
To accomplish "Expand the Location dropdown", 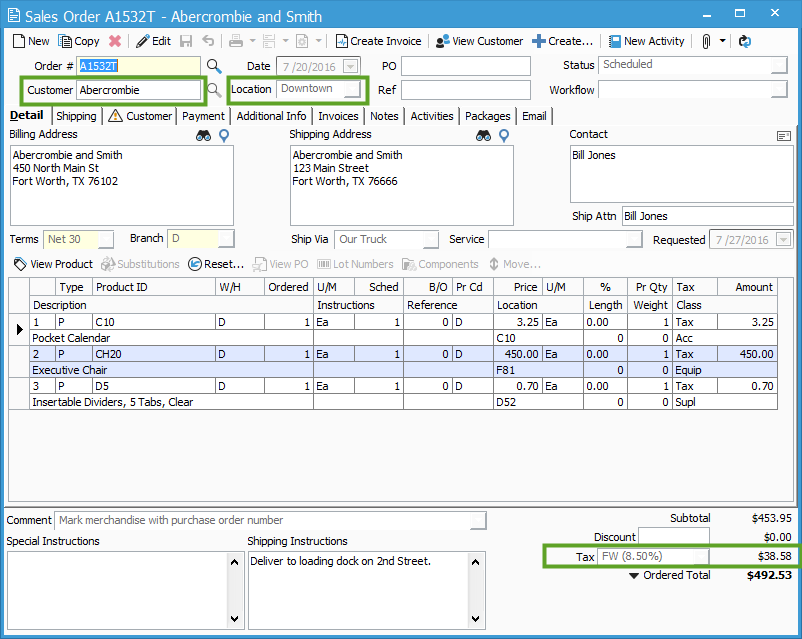I will coord(352,90).
